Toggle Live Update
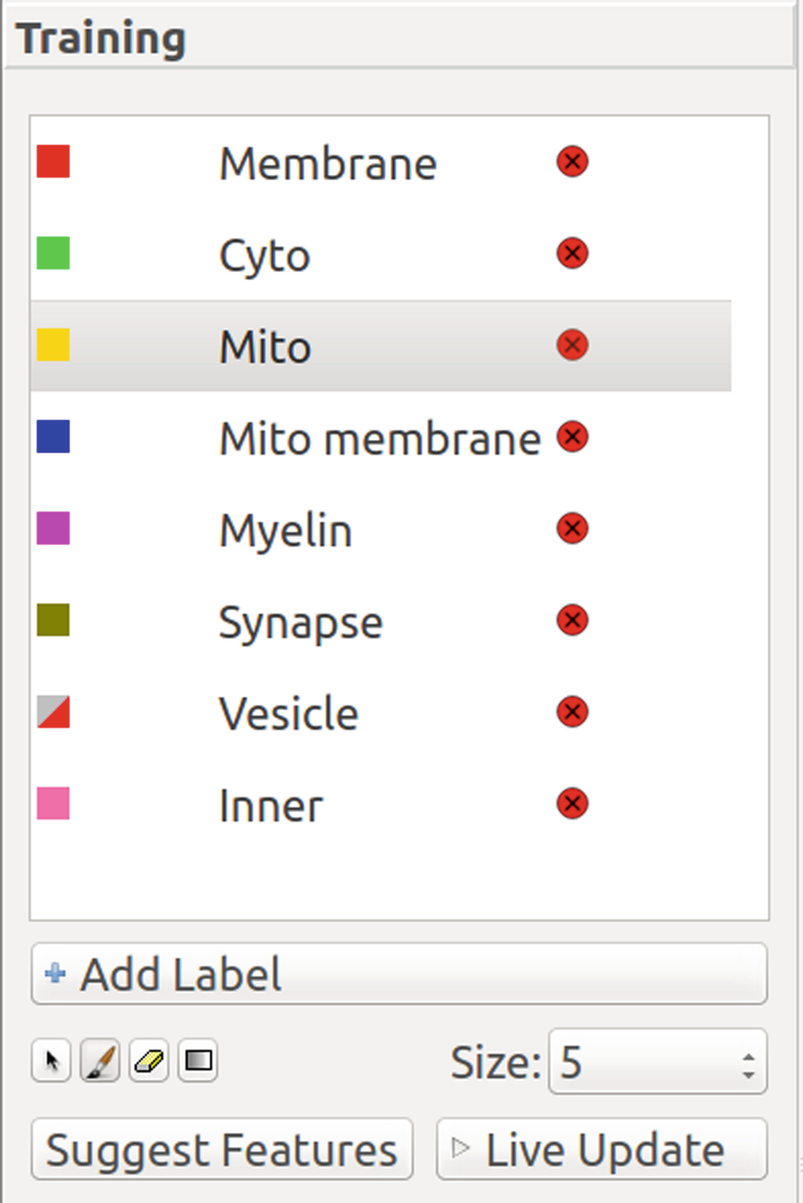The width and height of the screenshot is (803, 1203). pos(602,1149)
